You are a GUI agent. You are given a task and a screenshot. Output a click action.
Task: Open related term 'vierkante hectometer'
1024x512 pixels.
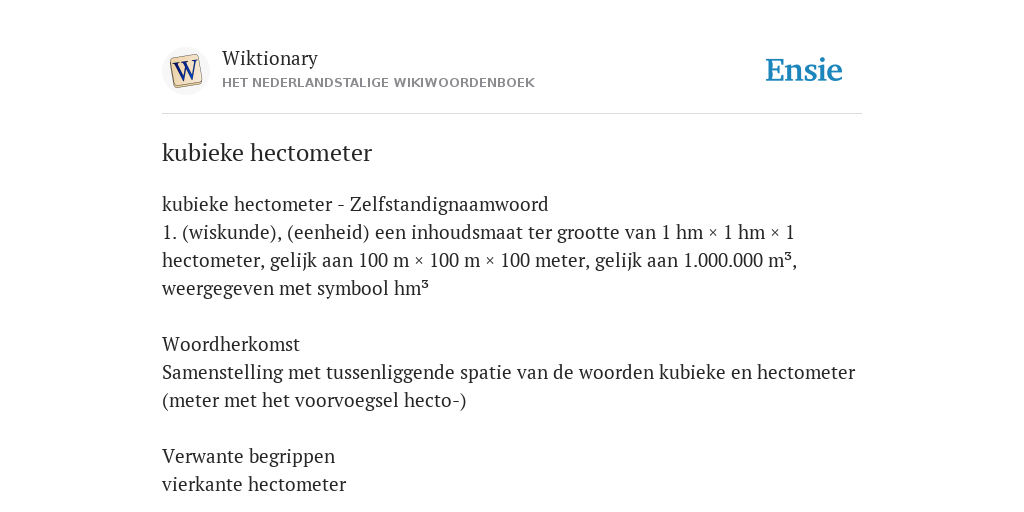(x=254, y=485)
